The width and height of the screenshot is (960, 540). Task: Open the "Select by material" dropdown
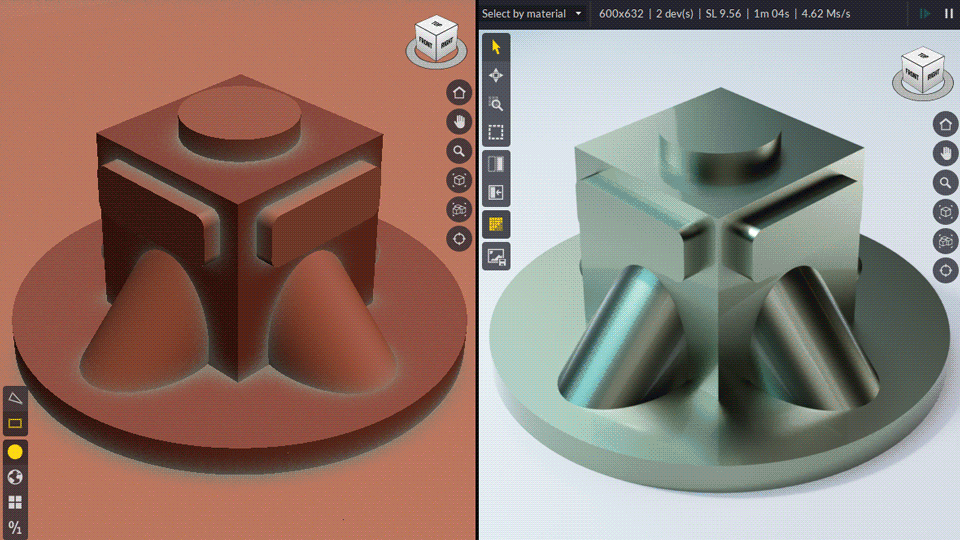pyautogui.click(x=532, y=14)
